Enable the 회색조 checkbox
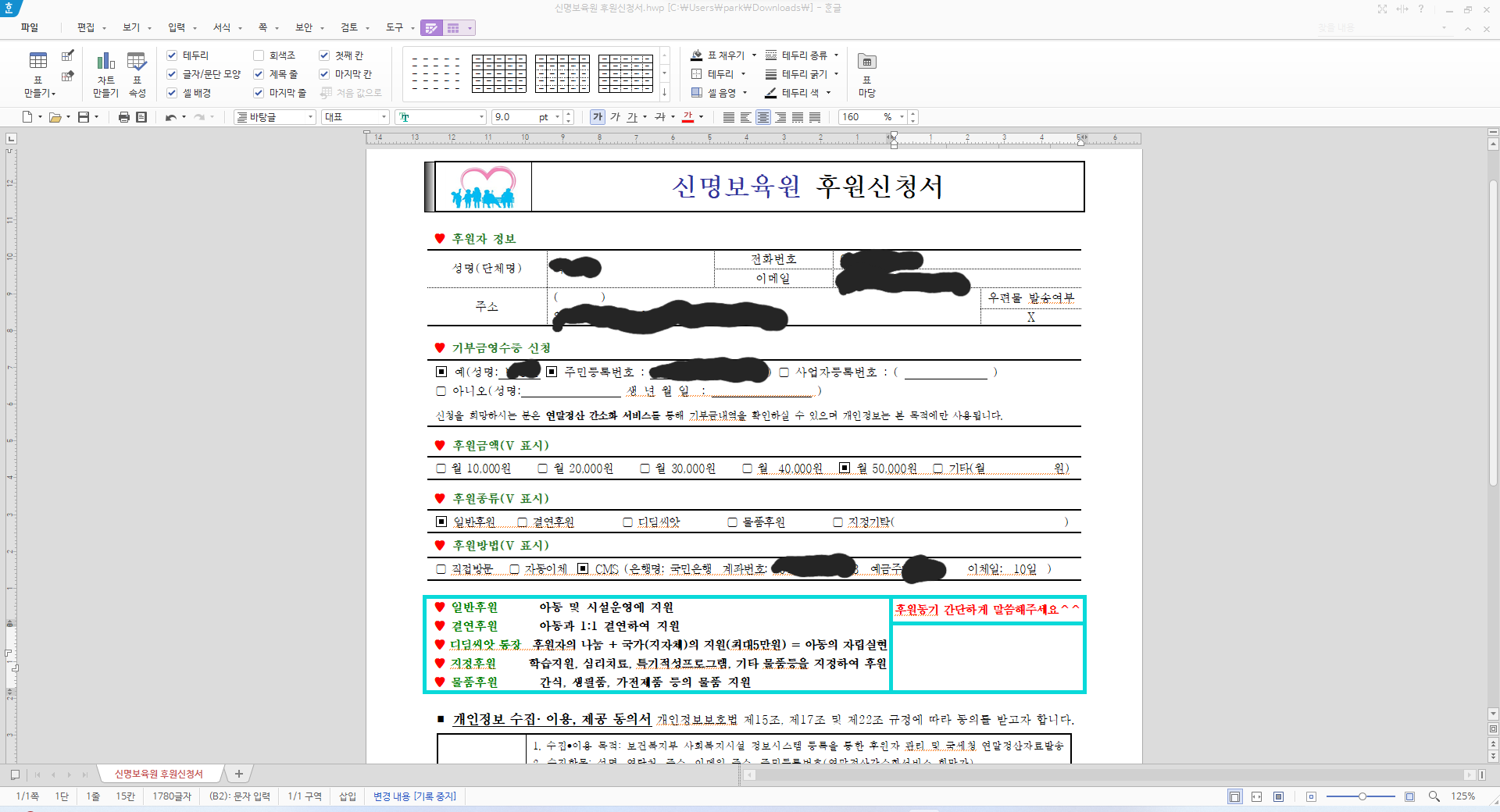Screen dimensions: 1500x812 [259, 55]
